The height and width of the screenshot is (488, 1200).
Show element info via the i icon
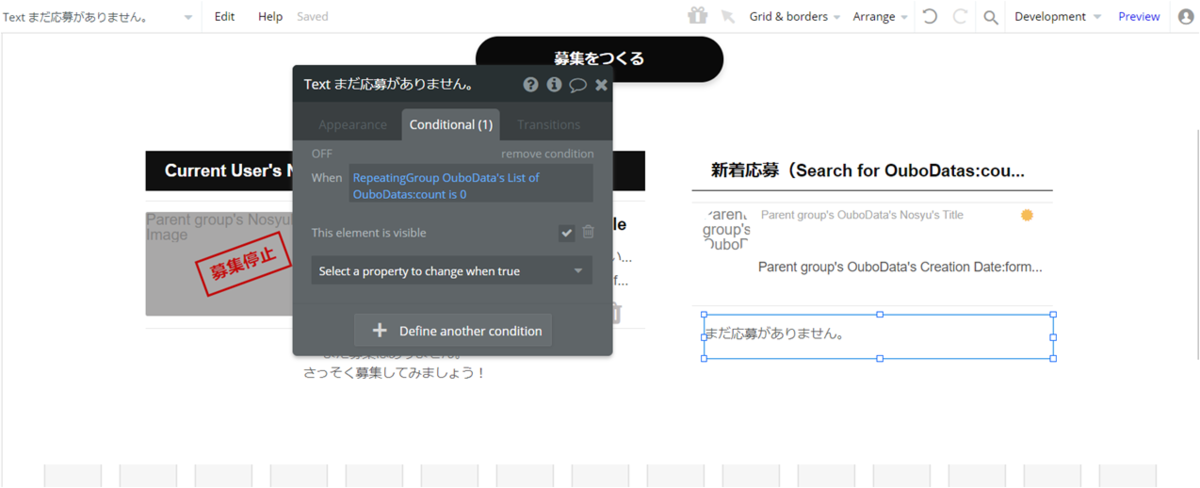pyautogui.click(x=554, y=85)
